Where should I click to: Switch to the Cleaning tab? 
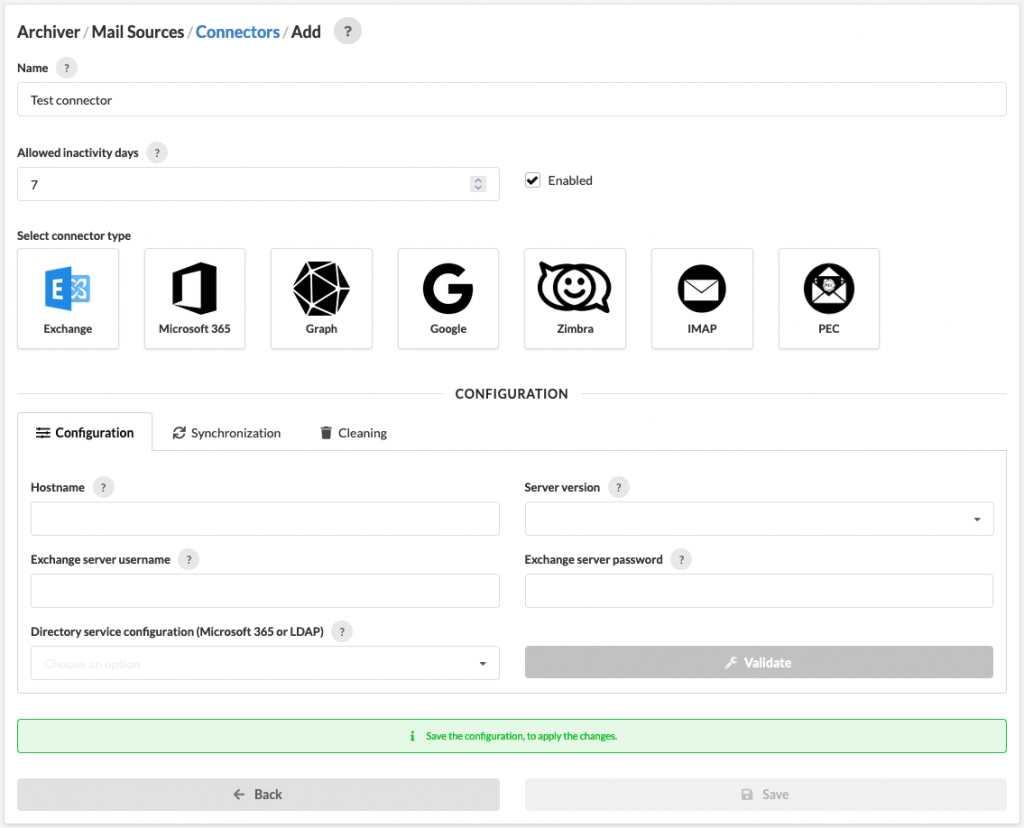[x=353, y=433]
